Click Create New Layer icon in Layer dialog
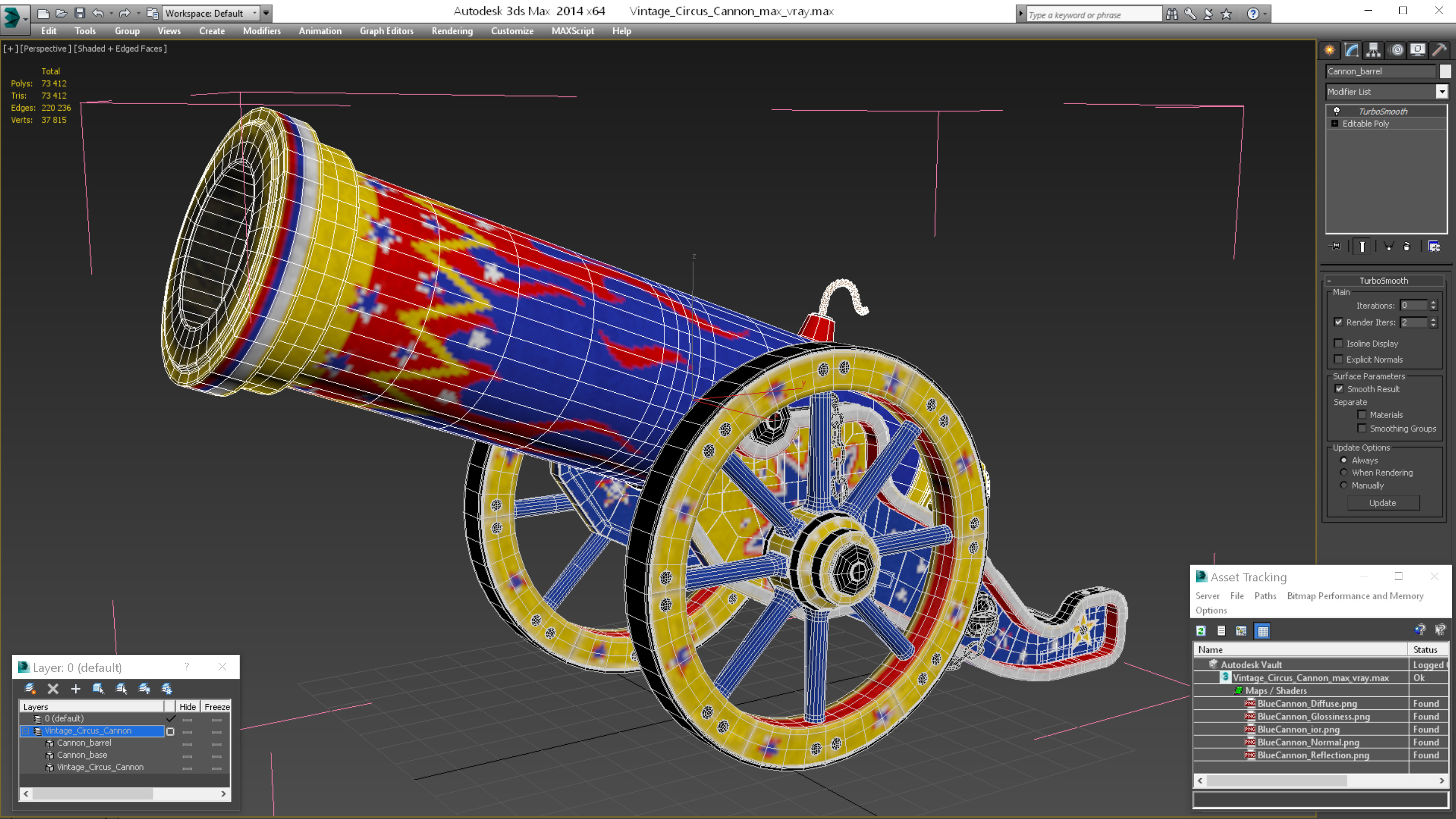 [x=30, y=689]
